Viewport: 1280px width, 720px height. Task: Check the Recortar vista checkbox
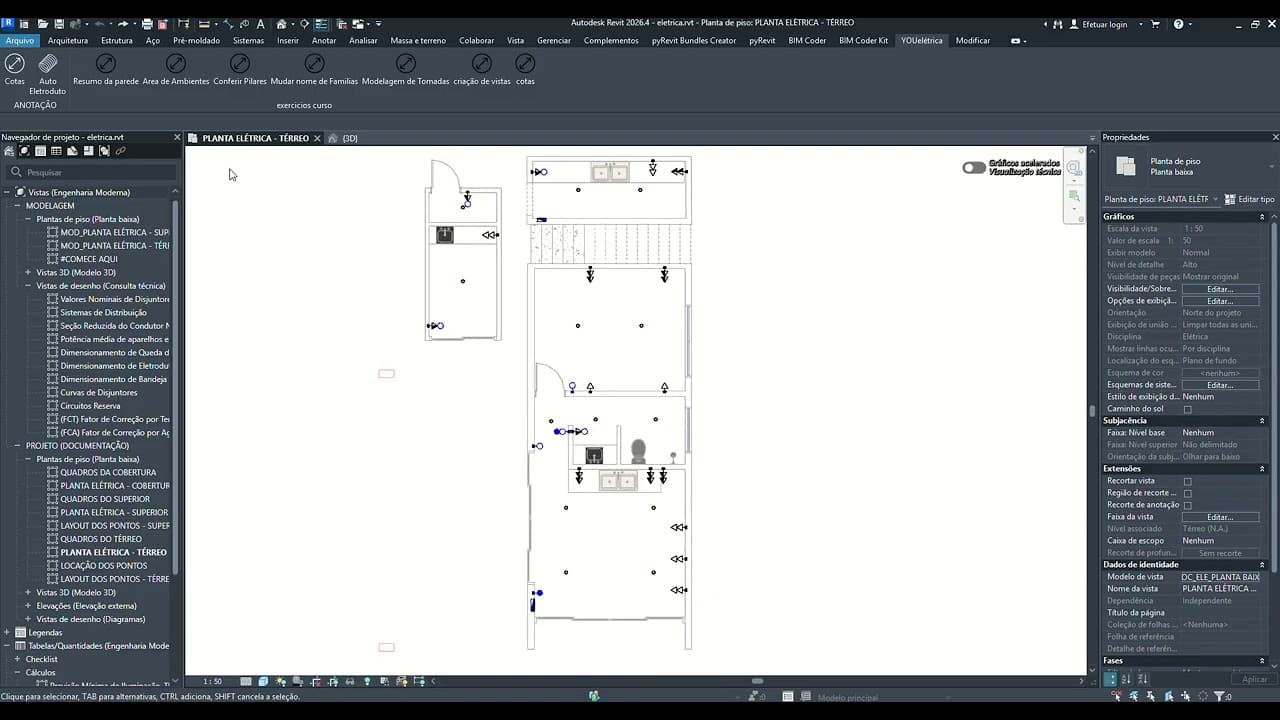click(x=1187, y=481)
